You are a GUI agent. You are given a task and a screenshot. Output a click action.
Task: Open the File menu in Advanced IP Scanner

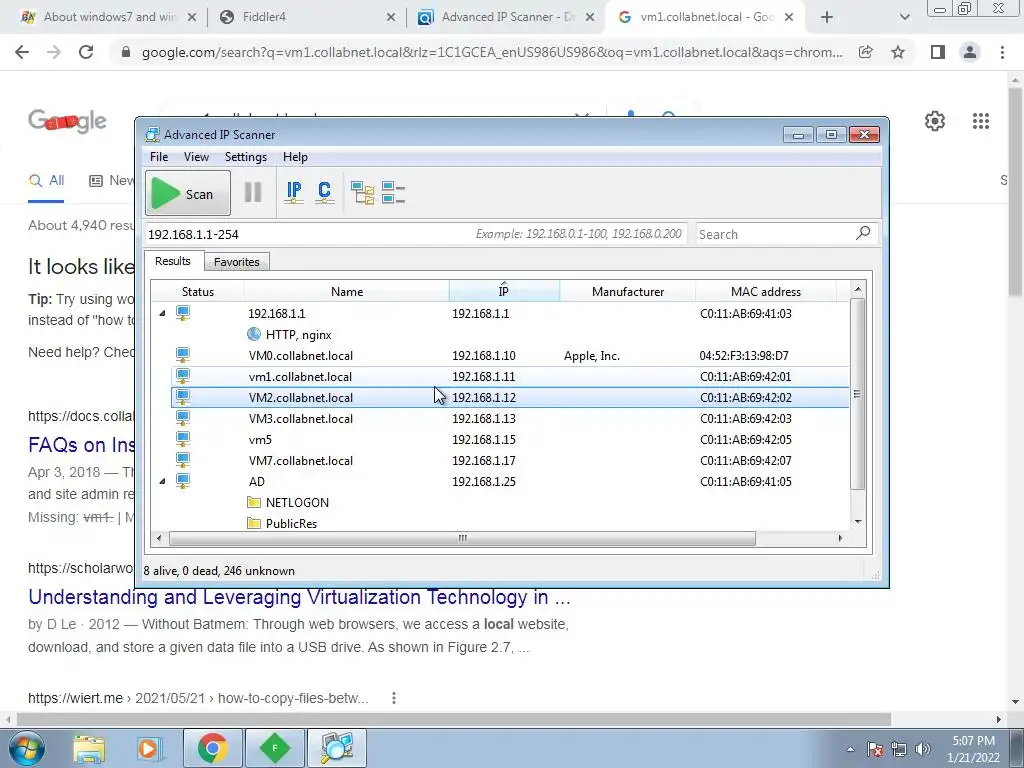click(159, 157)
